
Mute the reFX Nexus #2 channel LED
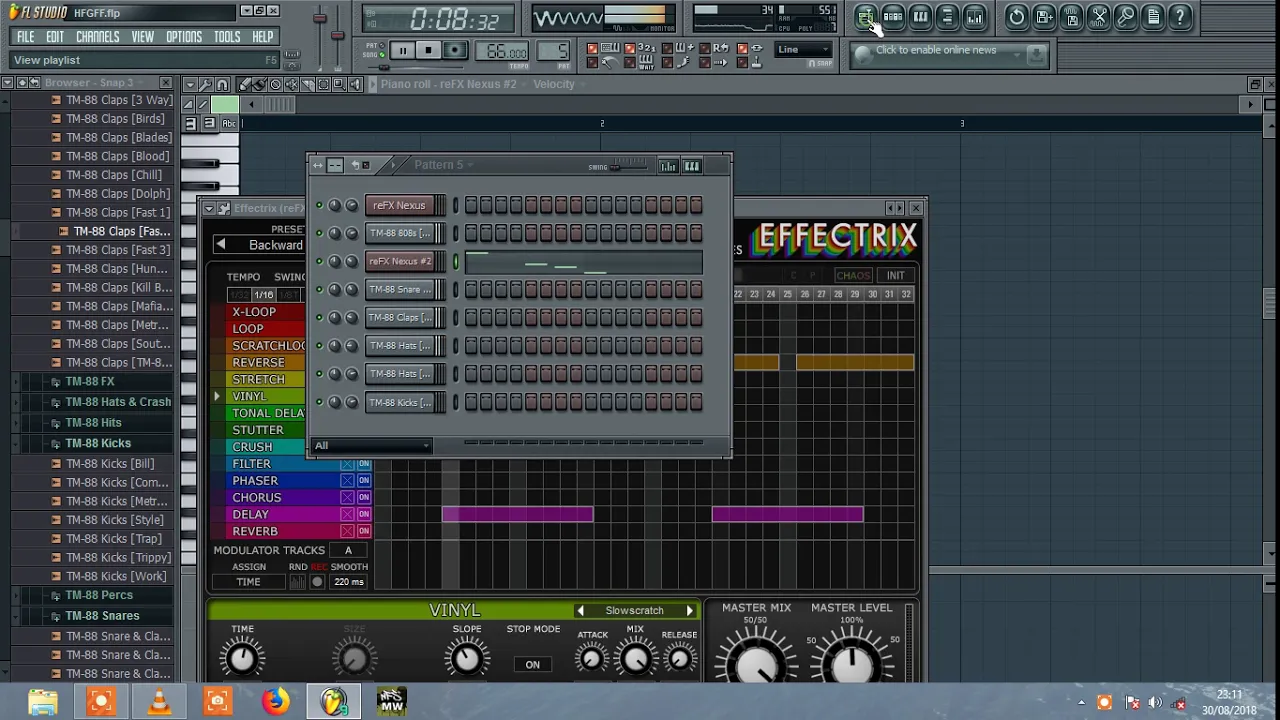pos(319,261)
